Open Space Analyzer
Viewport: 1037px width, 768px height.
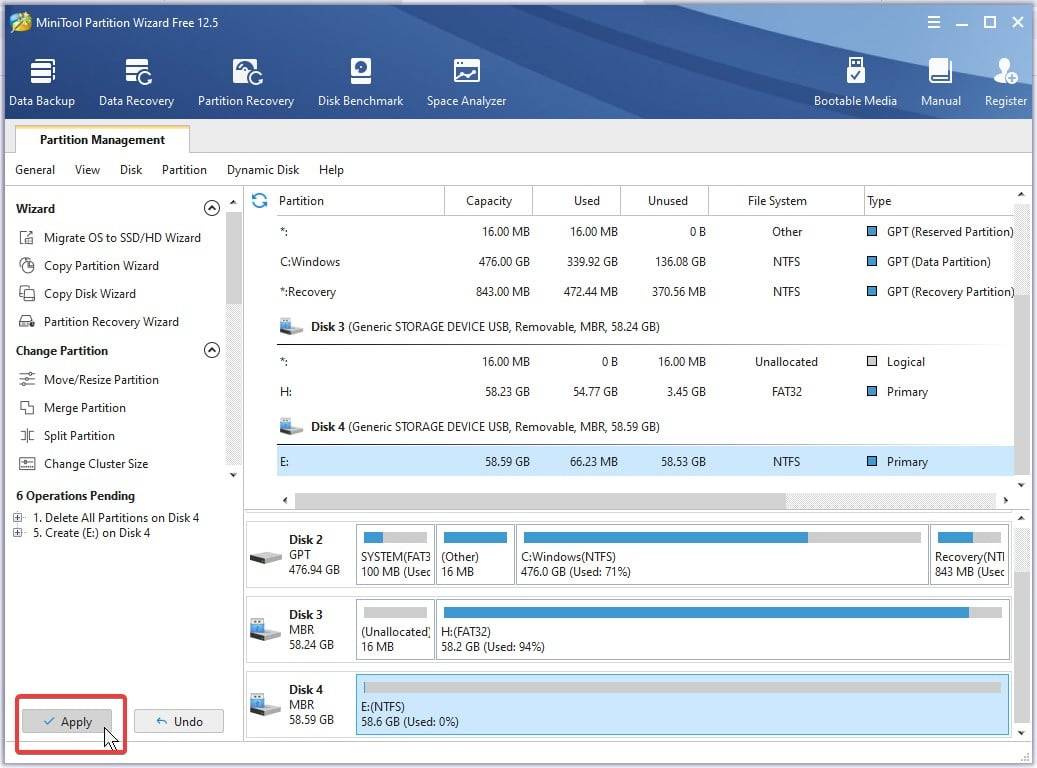[466, 82]
